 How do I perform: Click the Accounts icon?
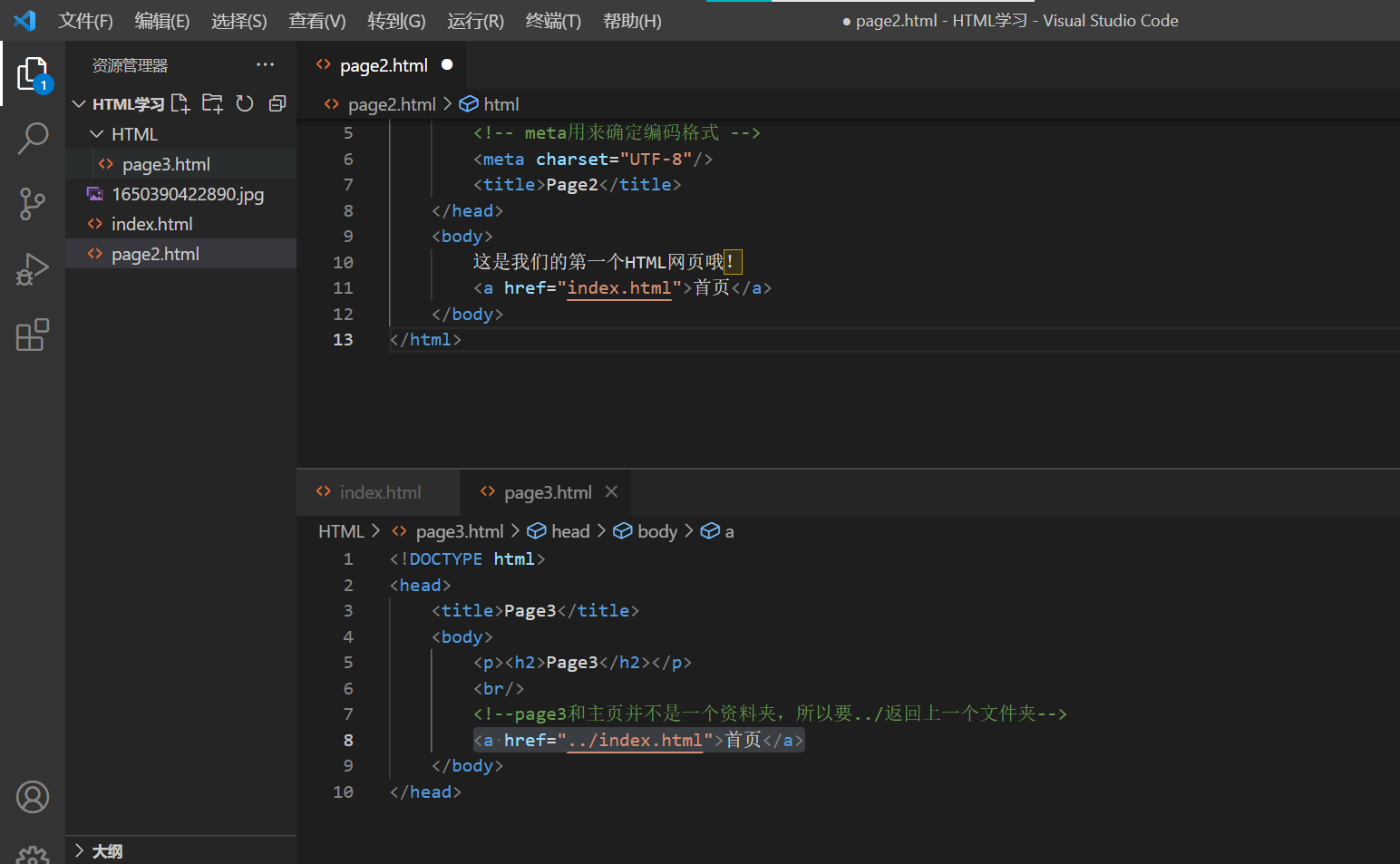[33, 797]
